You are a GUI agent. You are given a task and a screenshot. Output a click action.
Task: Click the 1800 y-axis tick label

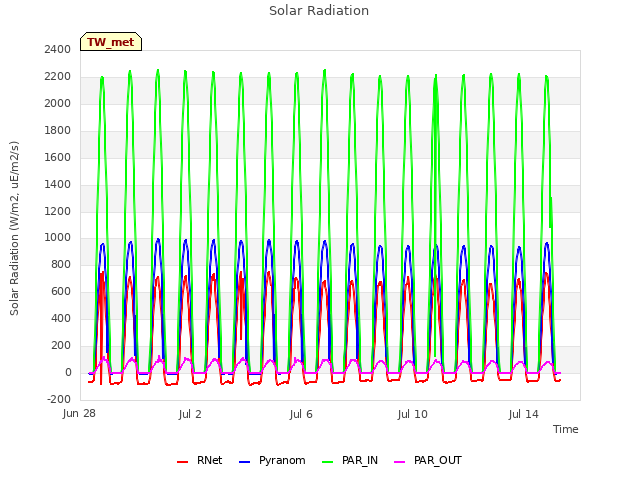tap(58, 130)
